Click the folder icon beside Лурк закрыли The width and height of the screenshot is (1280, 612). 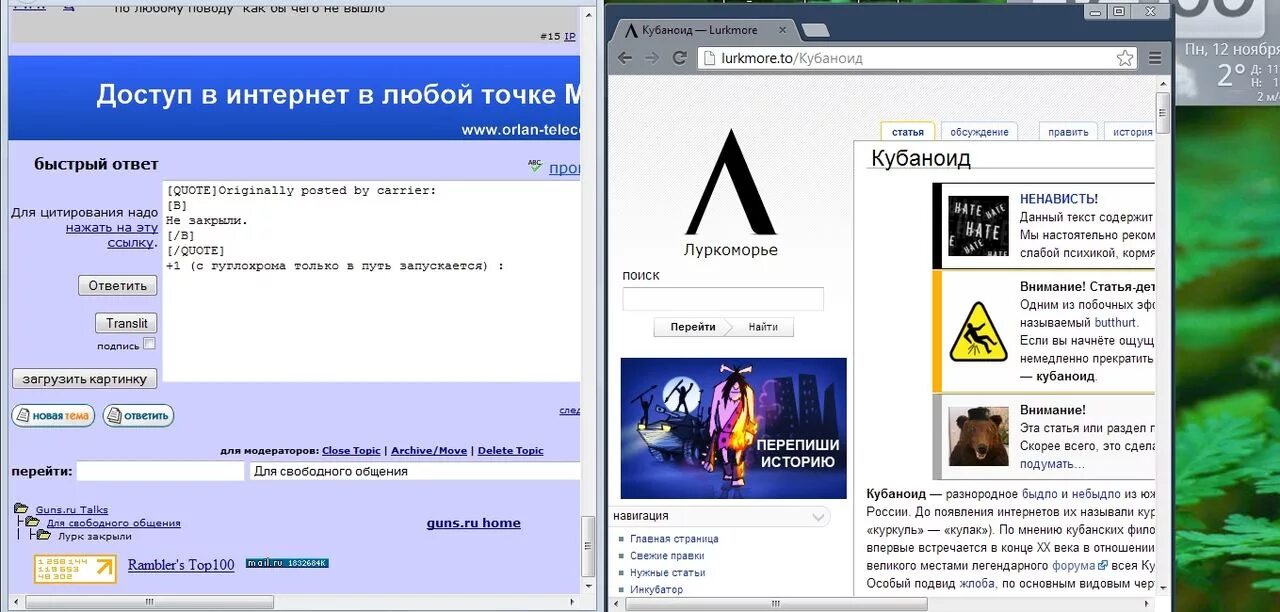46,535
